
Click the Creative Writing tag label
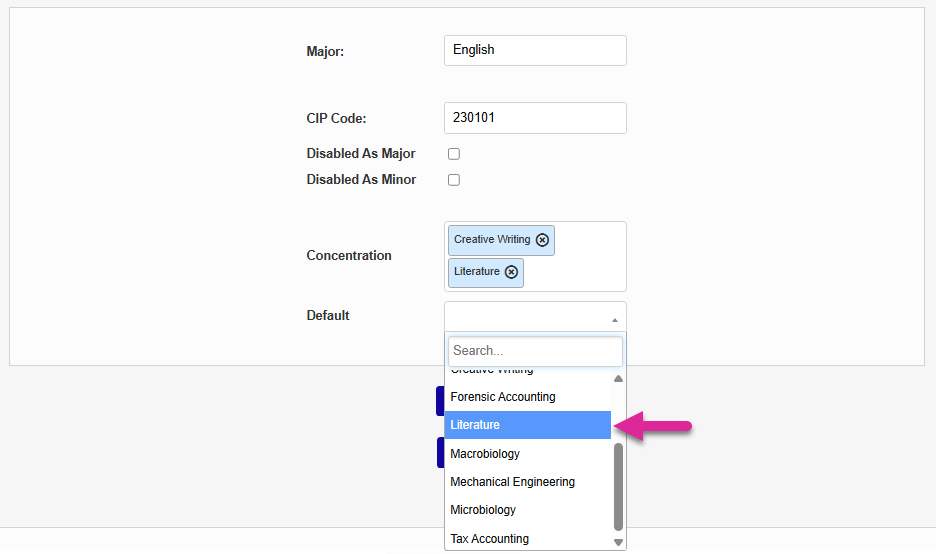[491, 240]
